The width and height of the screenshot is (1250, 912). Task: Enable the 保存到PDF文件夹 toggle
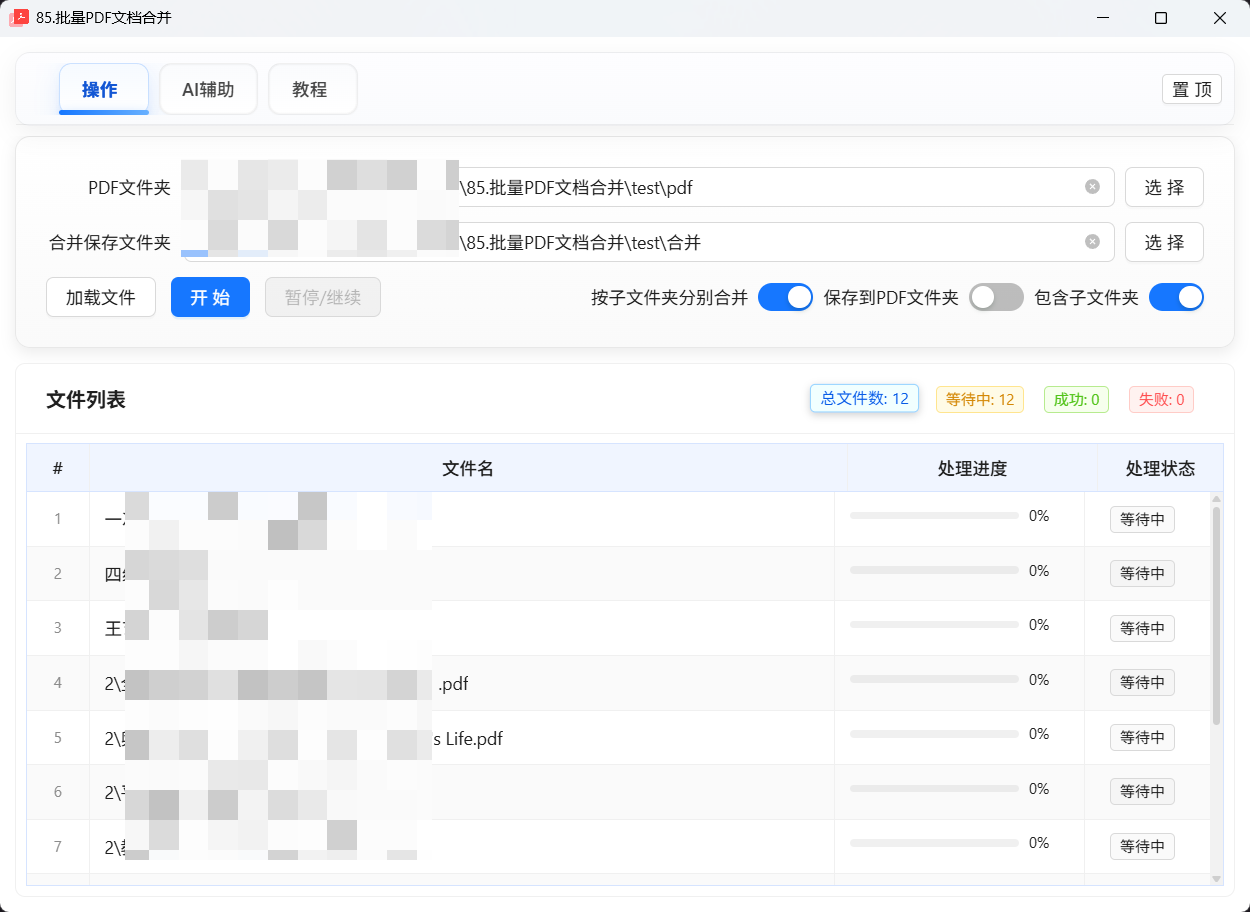click(996, 297)
